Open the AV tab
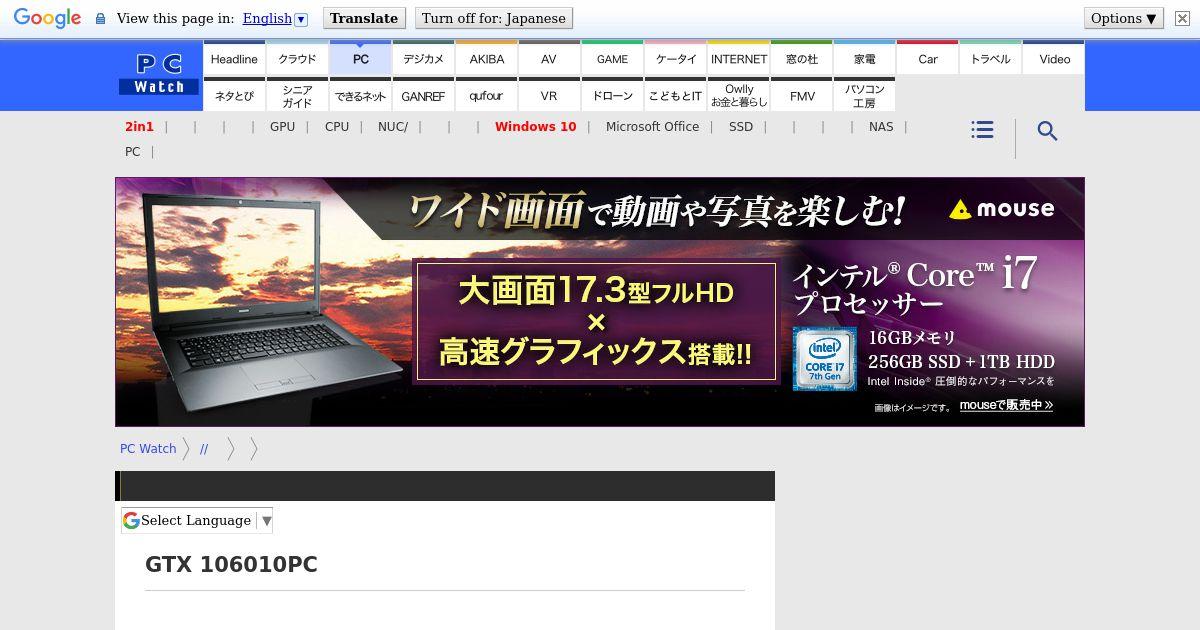1200x630 pixels. point(549,58)
